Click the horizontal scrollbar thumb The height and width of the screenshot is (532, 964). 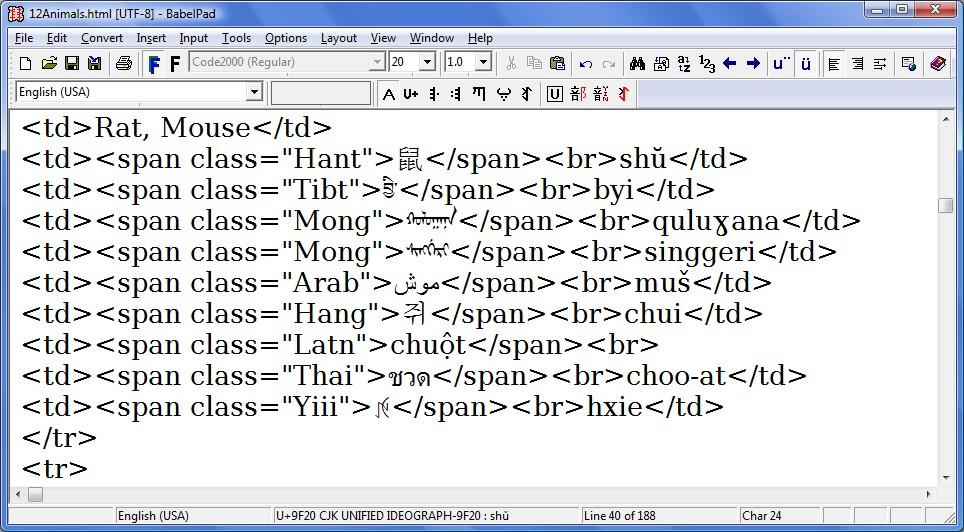click(35, 494)
